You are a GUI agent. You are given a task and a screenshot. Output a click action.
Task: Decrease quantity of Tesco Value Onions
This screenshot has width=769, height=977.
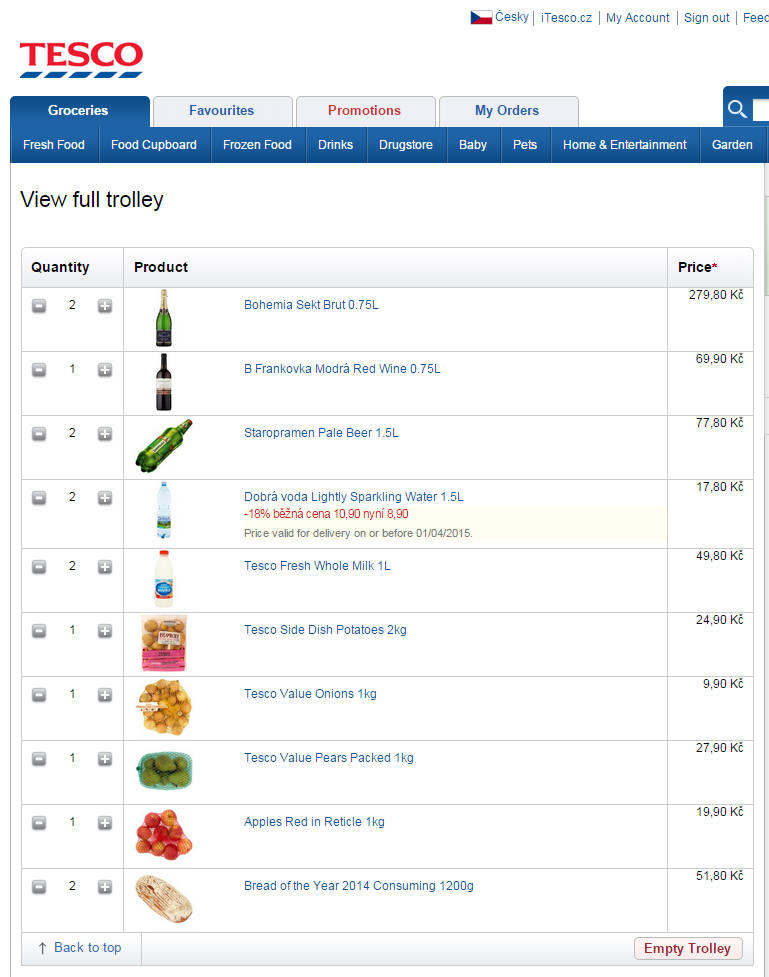coord(39,695)
